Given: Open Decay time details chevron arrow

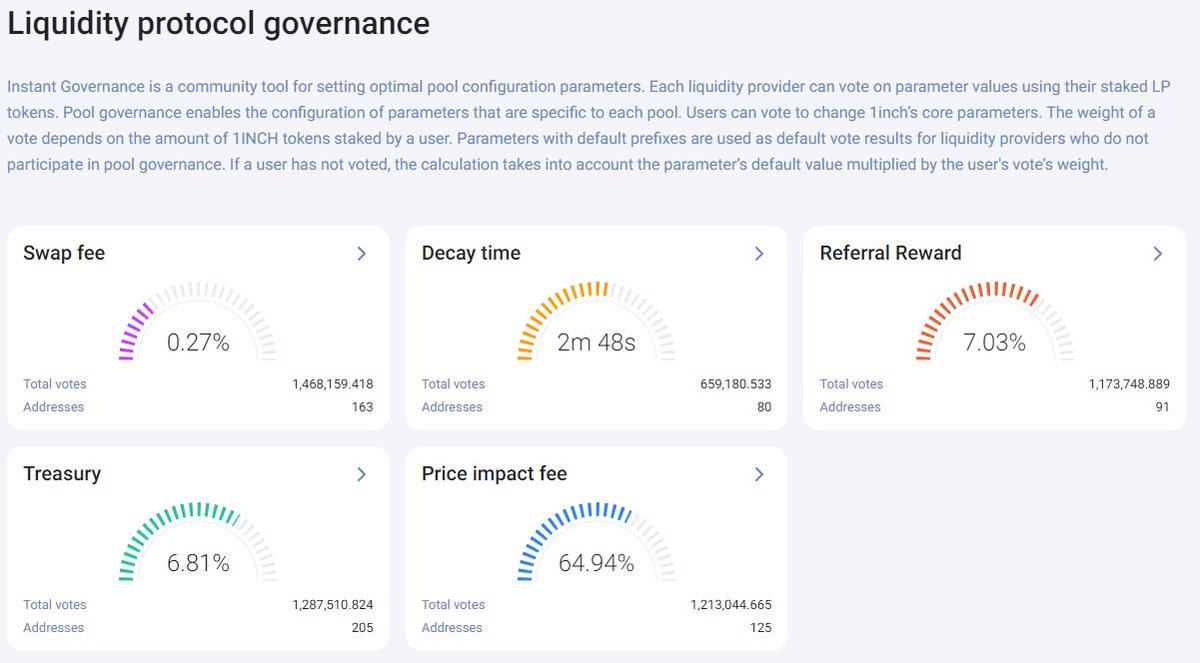Looking at the screenshot, I should point(759,254).
